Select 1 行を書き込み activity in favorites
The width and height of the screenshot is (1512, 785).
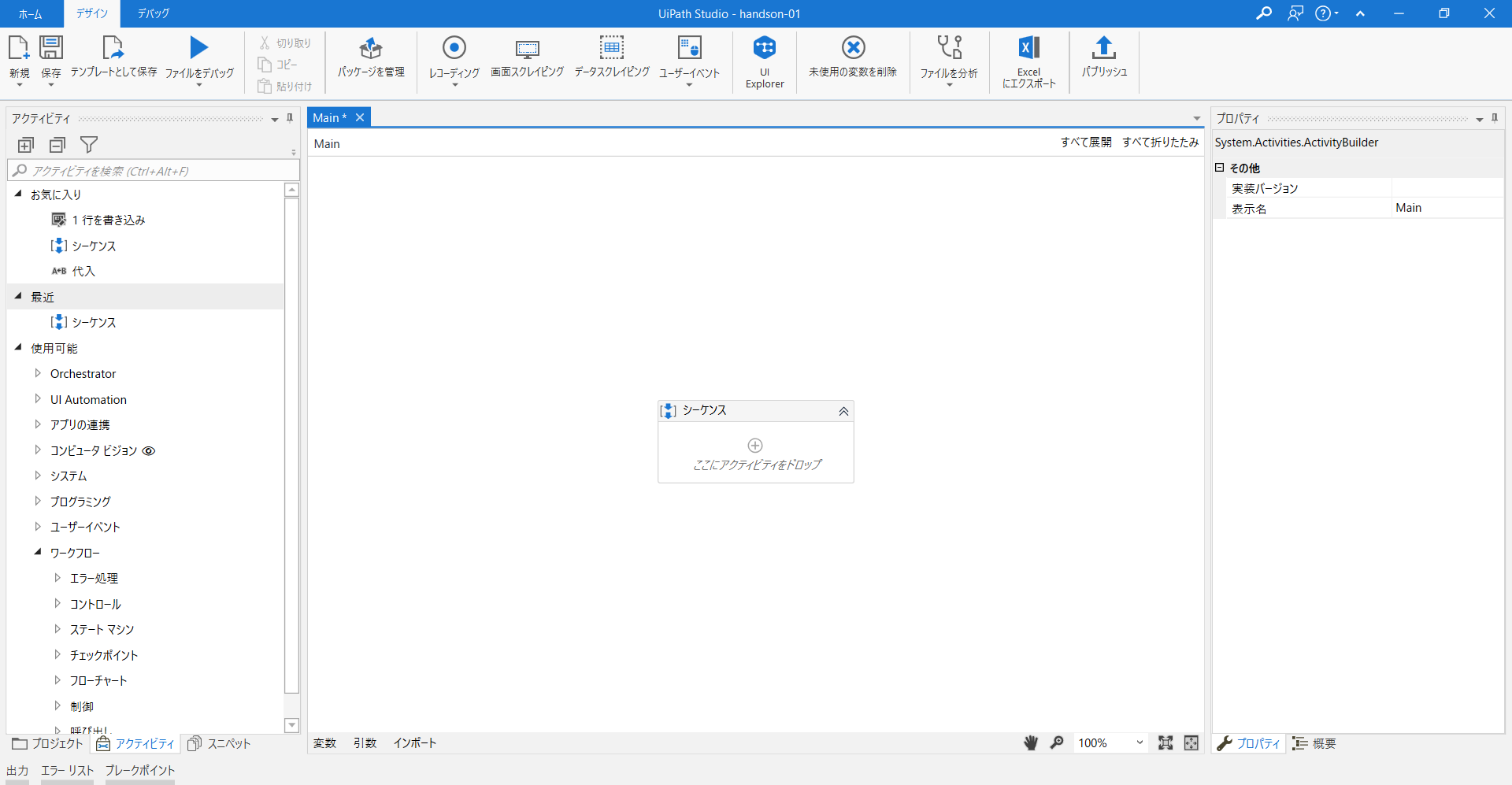[100, 220]
